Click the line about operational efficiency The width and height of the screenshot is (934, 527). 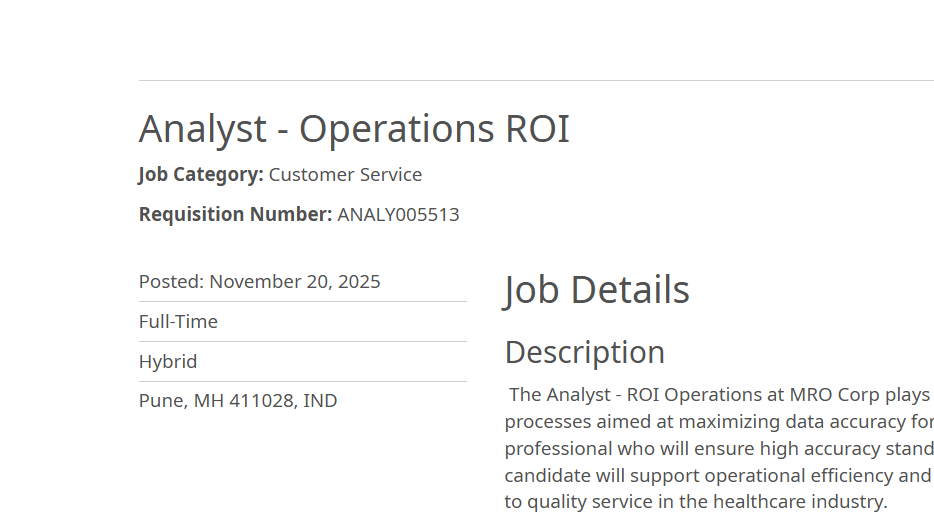point(718,476)
